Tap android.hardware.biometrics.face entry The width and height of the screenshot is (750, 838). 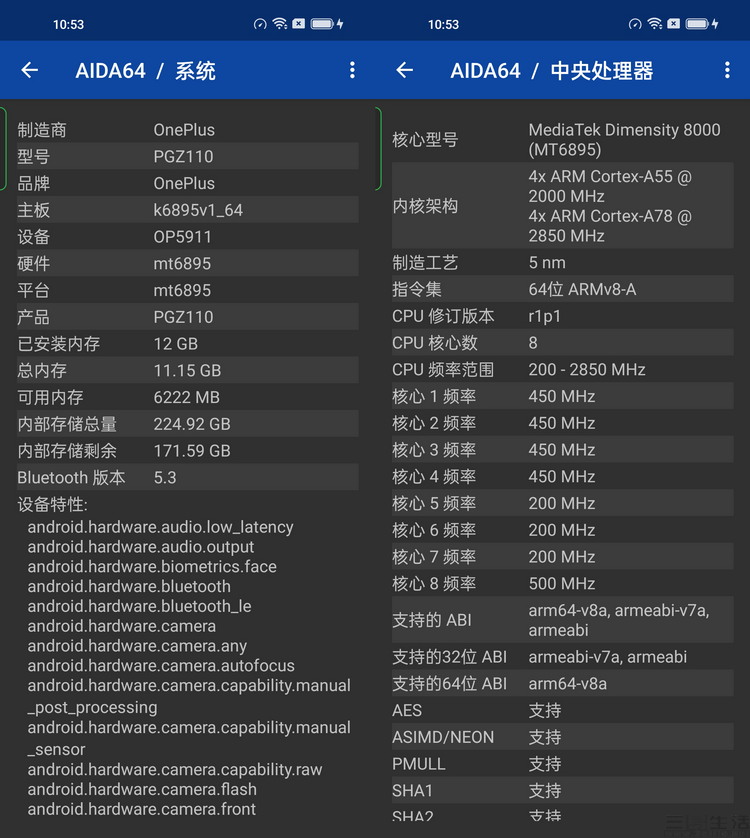152,567
